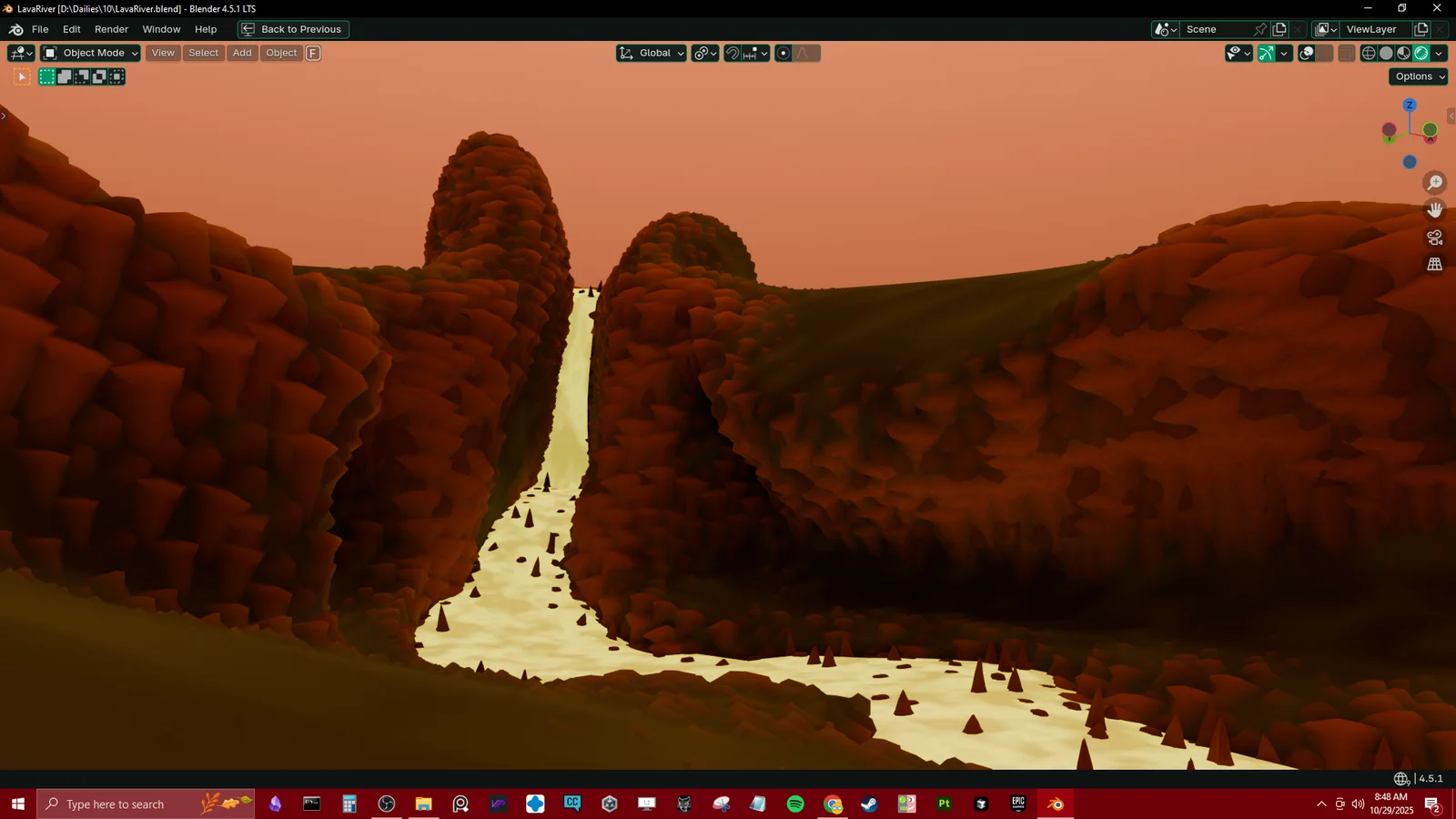
Task: Open the proportional editing falloff icon
Action: point(801,53)
